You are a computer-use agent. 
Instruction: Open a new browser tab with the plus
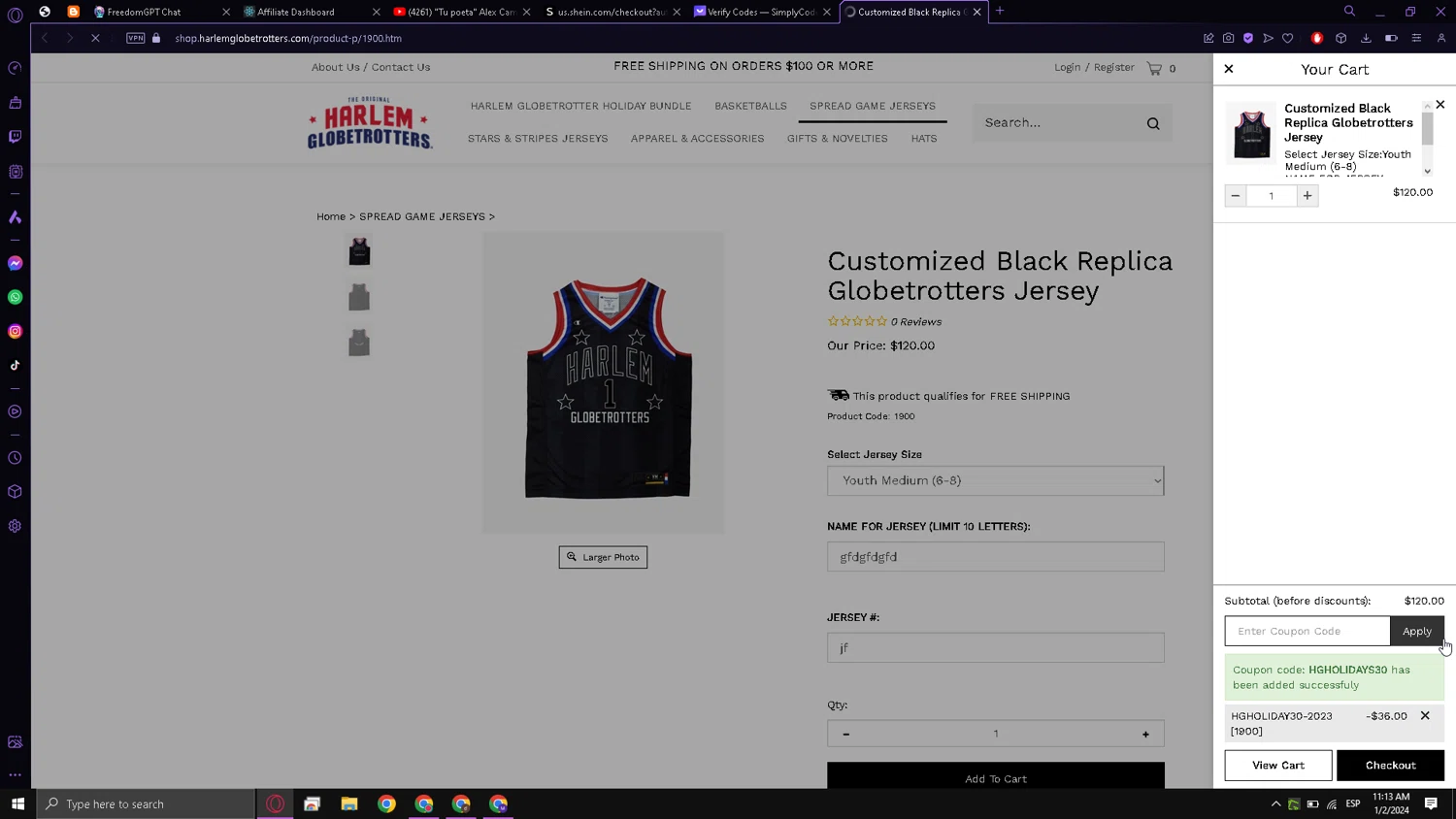point(1000,12)
